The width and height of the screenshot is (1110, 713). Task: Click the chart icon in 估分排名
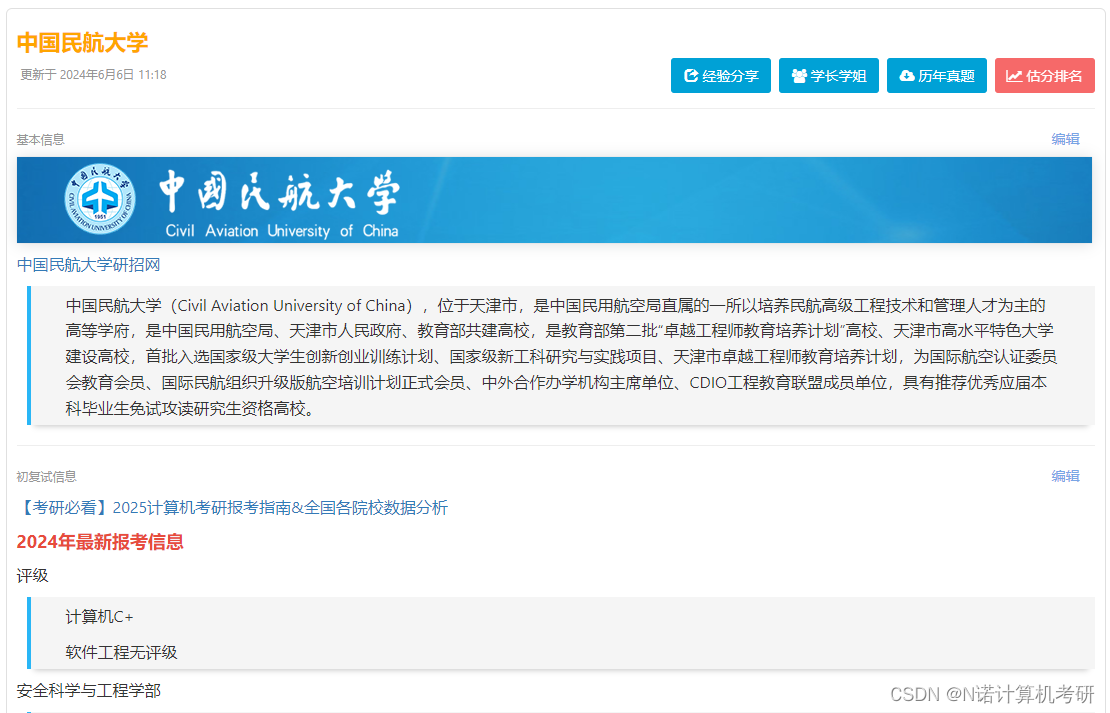pyautogui.click(x=1014, y=76)
